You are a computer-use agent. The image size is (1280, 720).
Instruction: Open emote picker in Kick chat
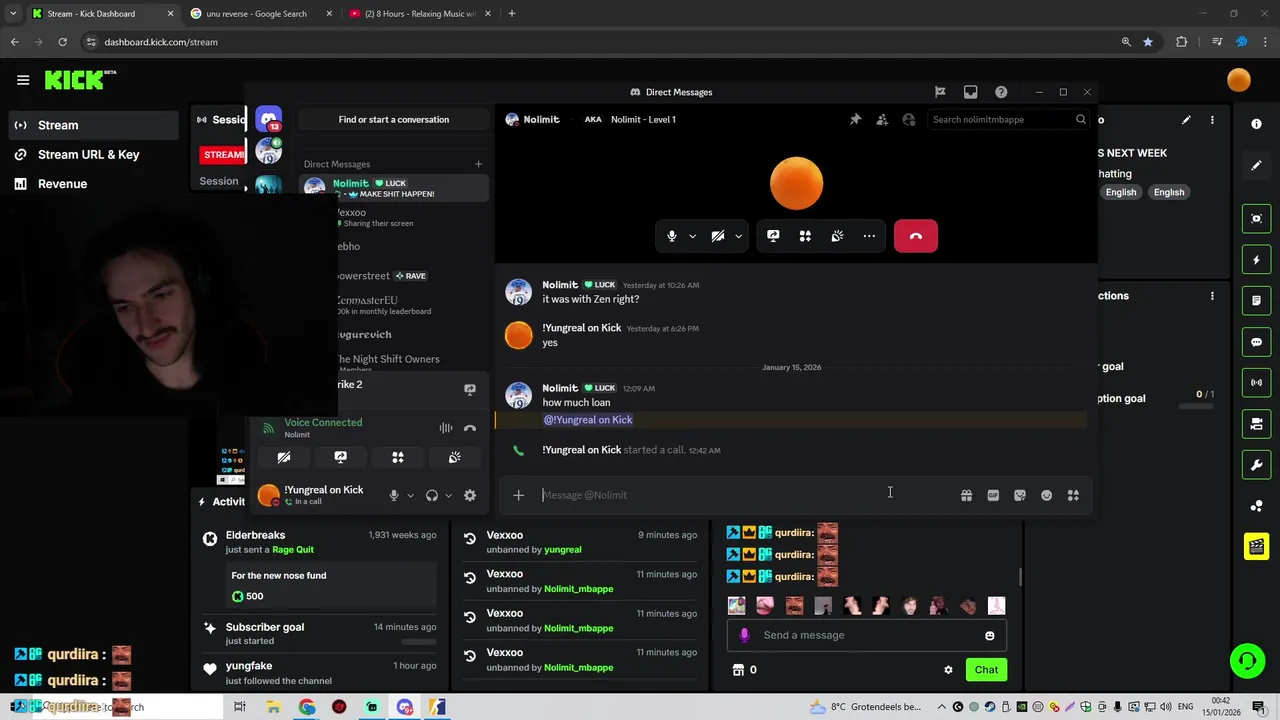(990, 635)
